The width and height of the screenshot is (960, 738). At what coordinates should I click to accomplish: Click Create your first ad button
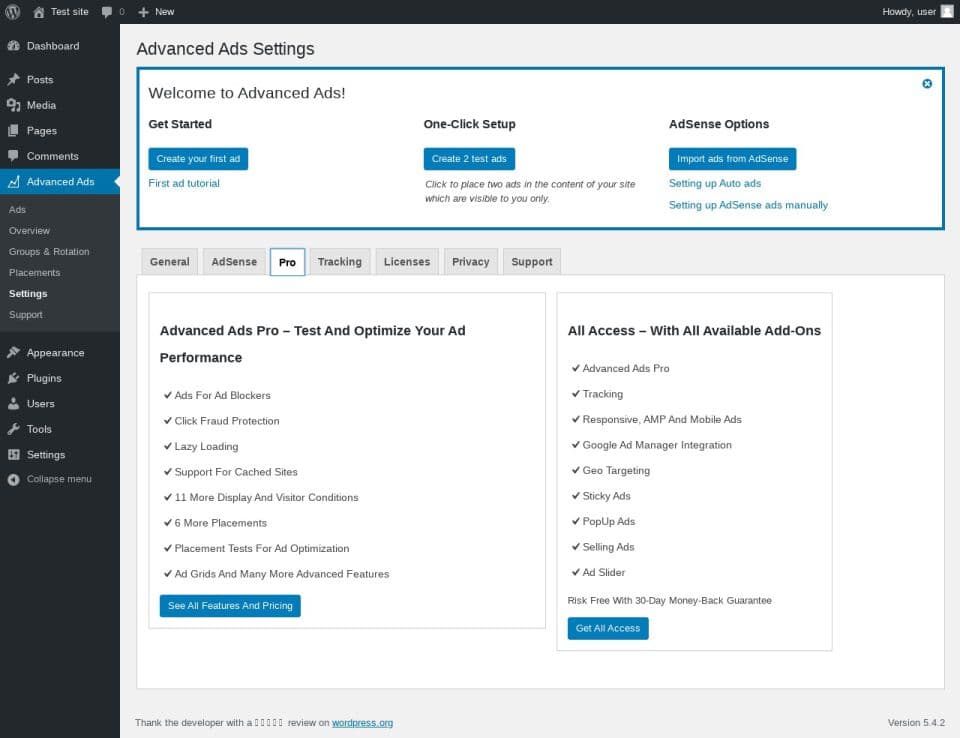click(x=198, y=159)
